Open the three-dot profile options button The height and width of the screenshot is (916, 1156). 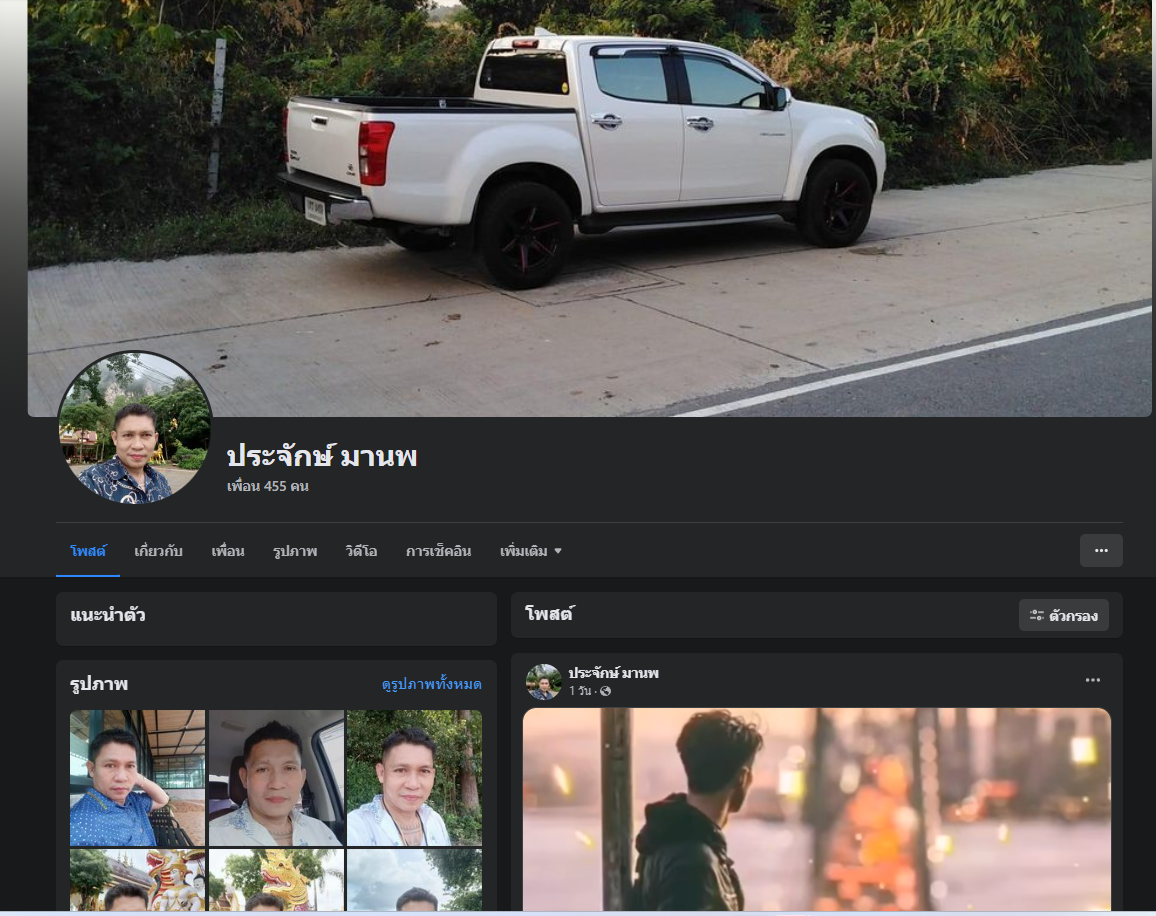pos(1101,550)
